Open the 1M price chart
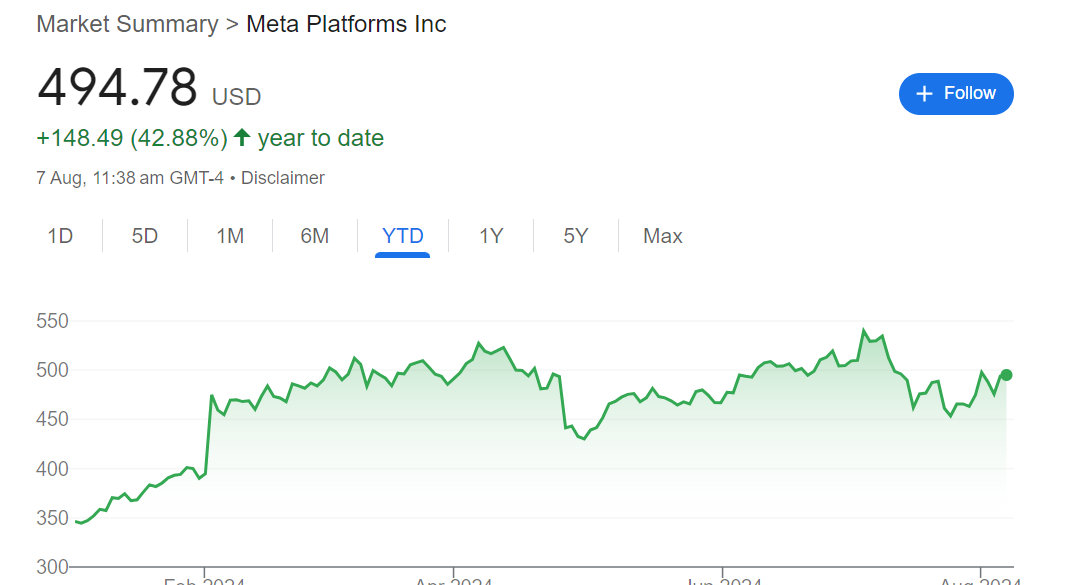 click(228, 236)
